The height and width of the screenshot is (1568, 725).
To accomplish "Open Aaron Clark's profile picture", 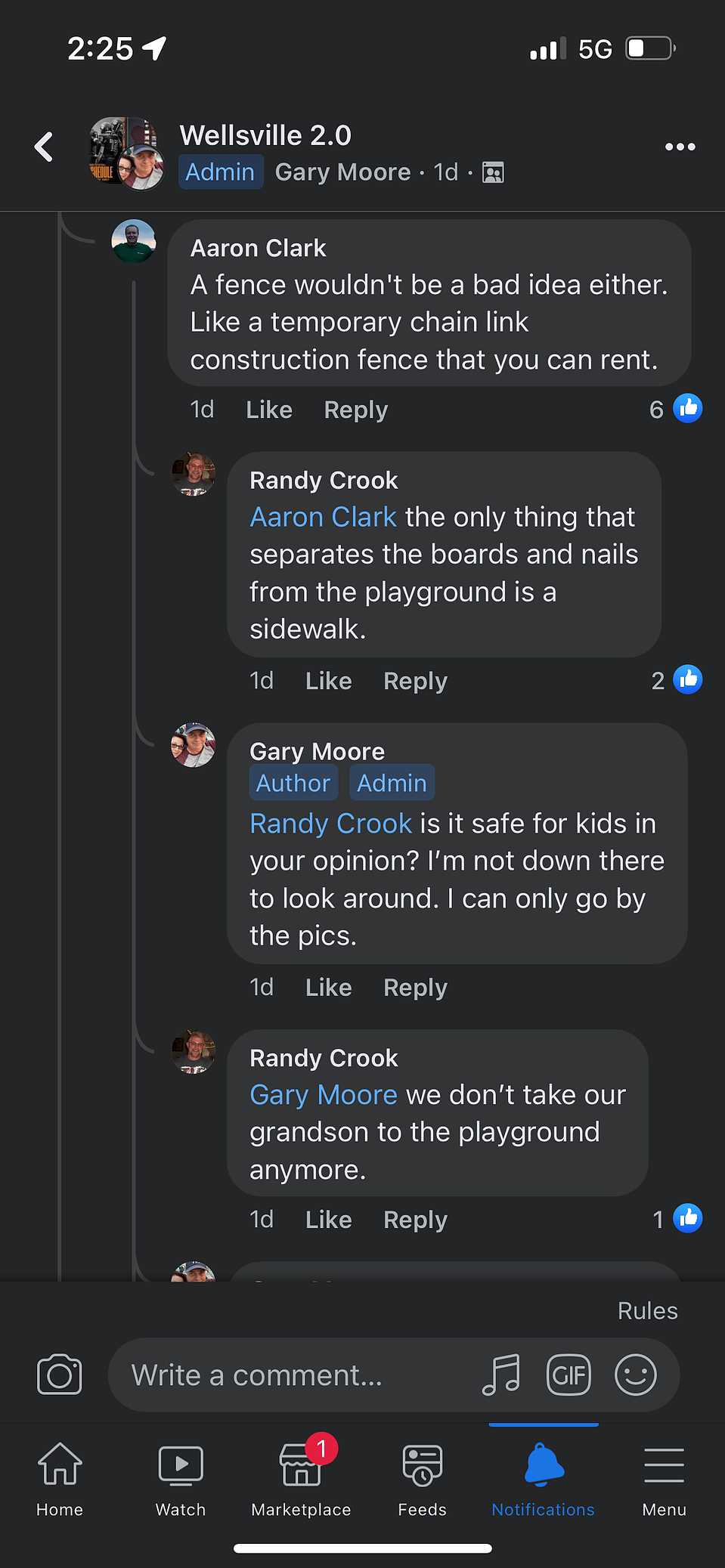I will coord(134,242).
